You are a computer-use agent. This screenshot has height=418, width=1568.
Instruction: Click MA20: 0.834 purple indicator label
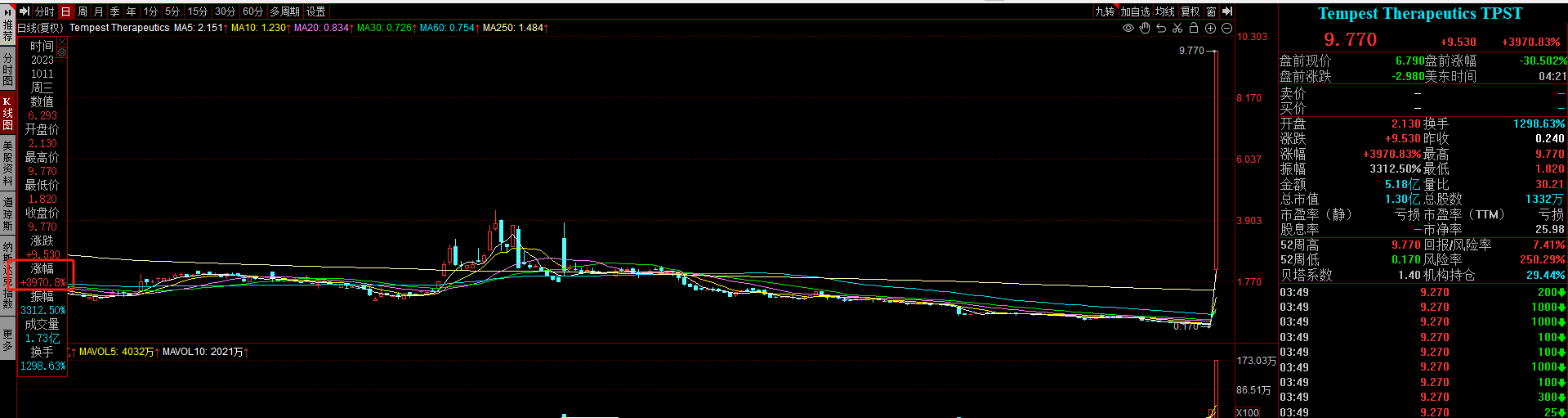pos(323,28)
